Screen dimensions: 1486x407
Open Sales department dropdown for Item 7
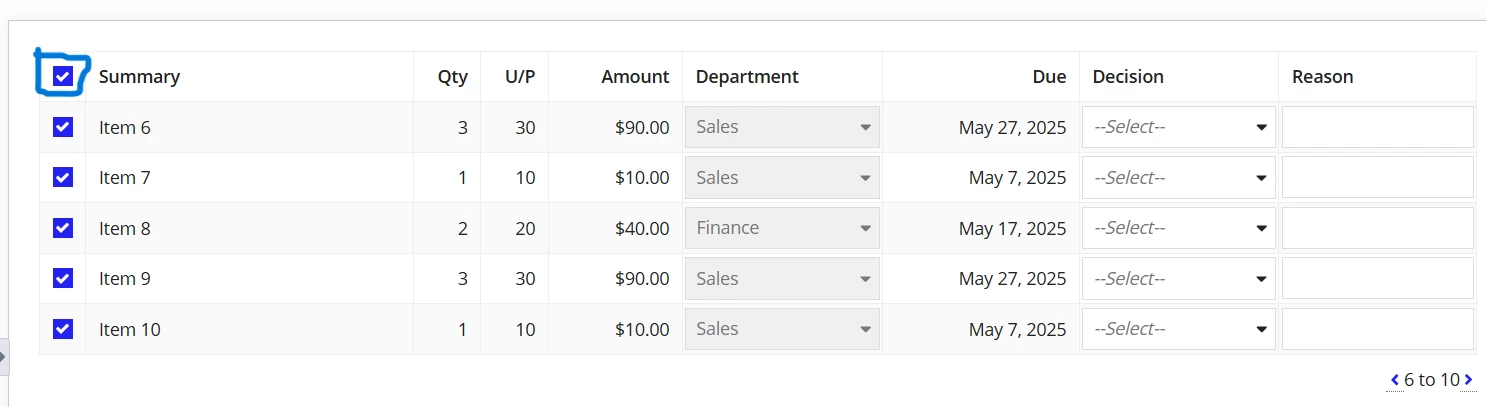(782, 178)
